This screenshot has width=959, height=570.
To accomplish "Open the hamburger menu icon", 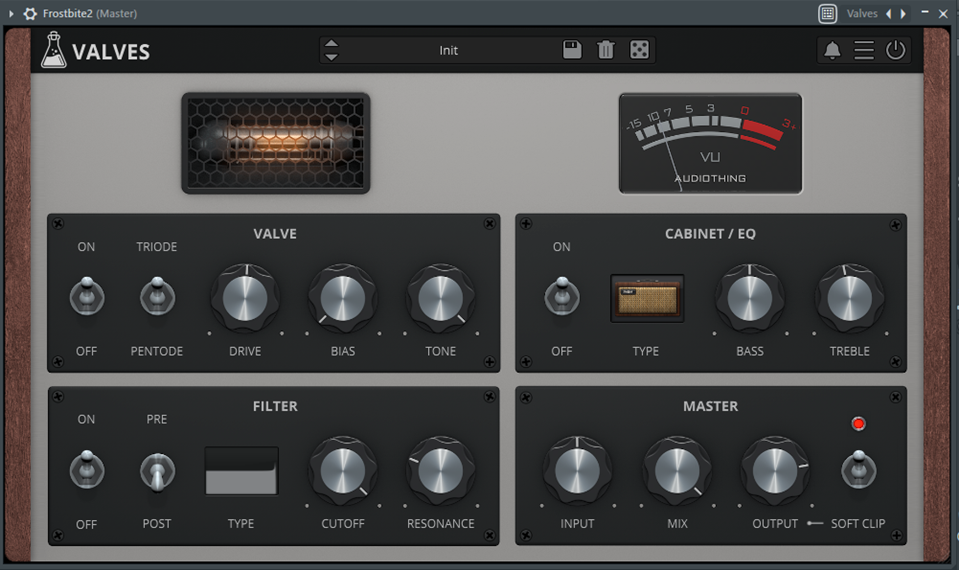I will click(x=864, y=50).
